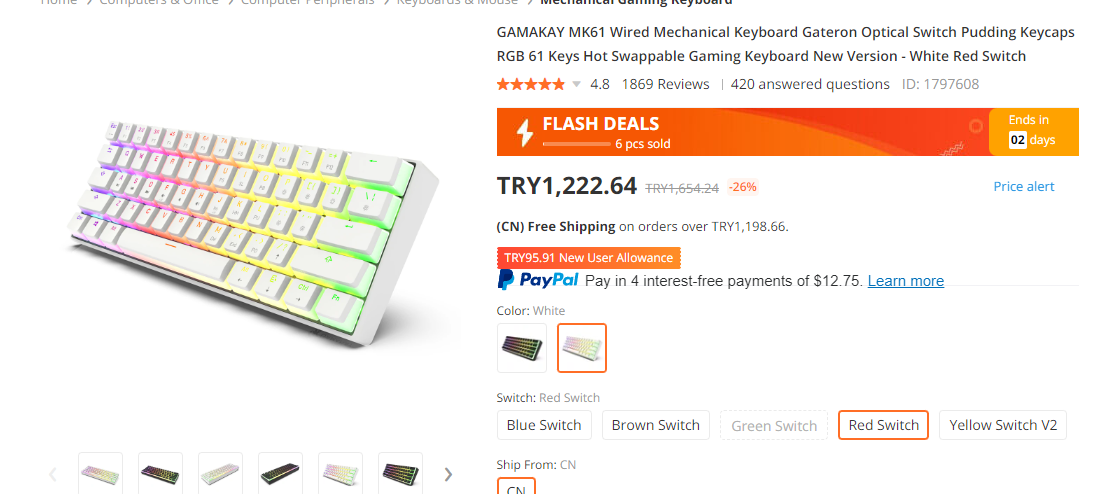Screen dimensions: 1102x494
Task: Open the last black keyboard thumbnail
Action: pos(400,473)
